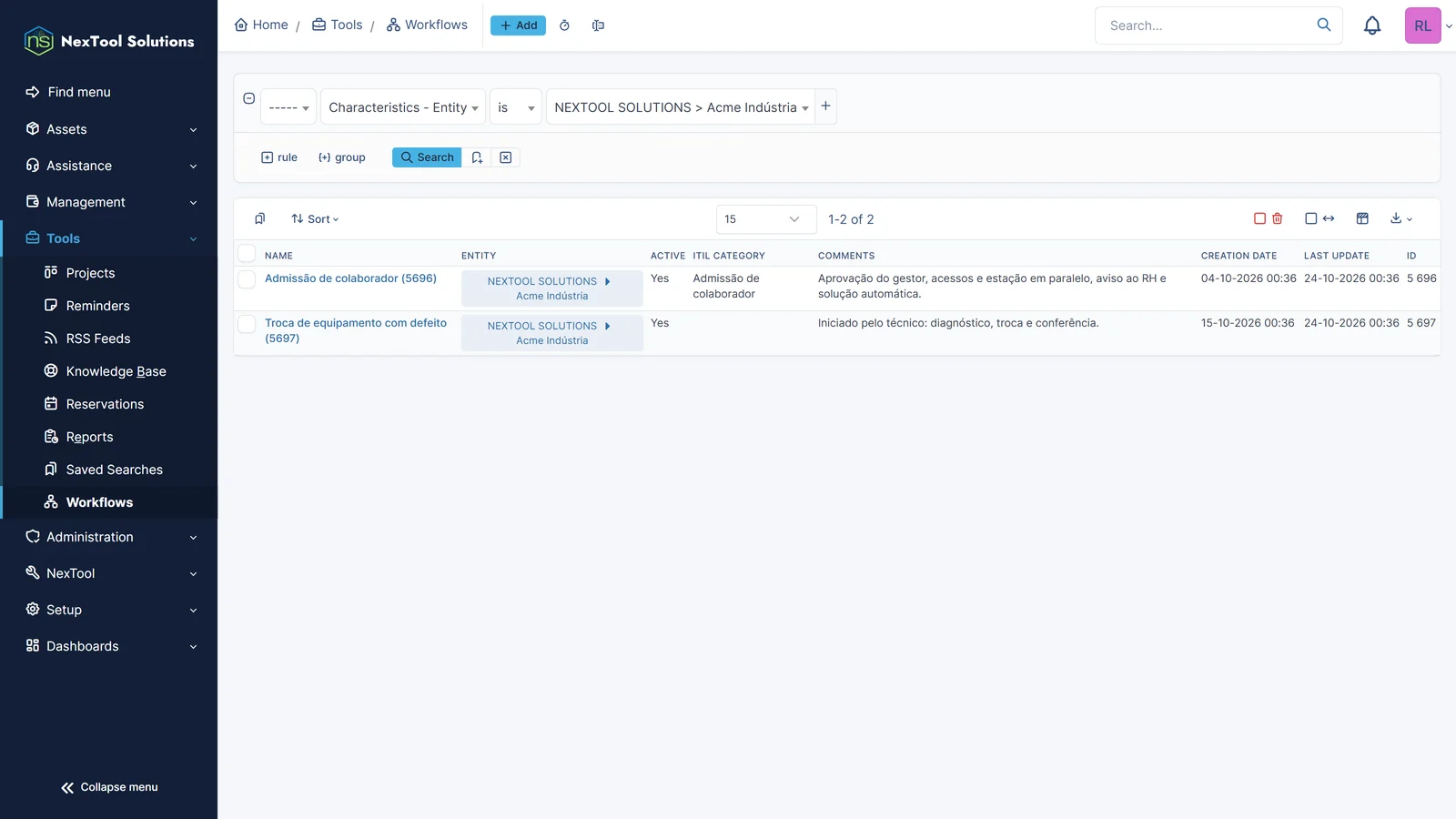Click the Add button
This screenshot has width=1456, height=819.
tap(518, 25)
